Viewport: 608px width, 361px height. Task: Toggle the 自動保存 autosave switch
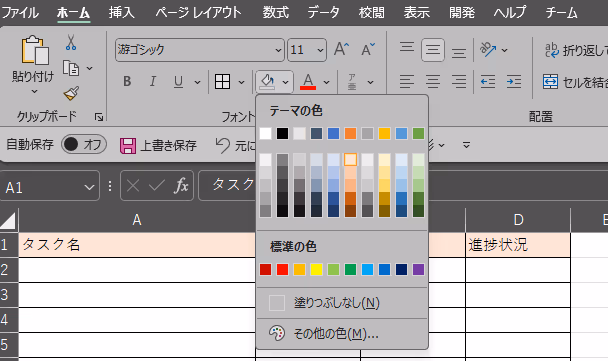coord(83,144)
